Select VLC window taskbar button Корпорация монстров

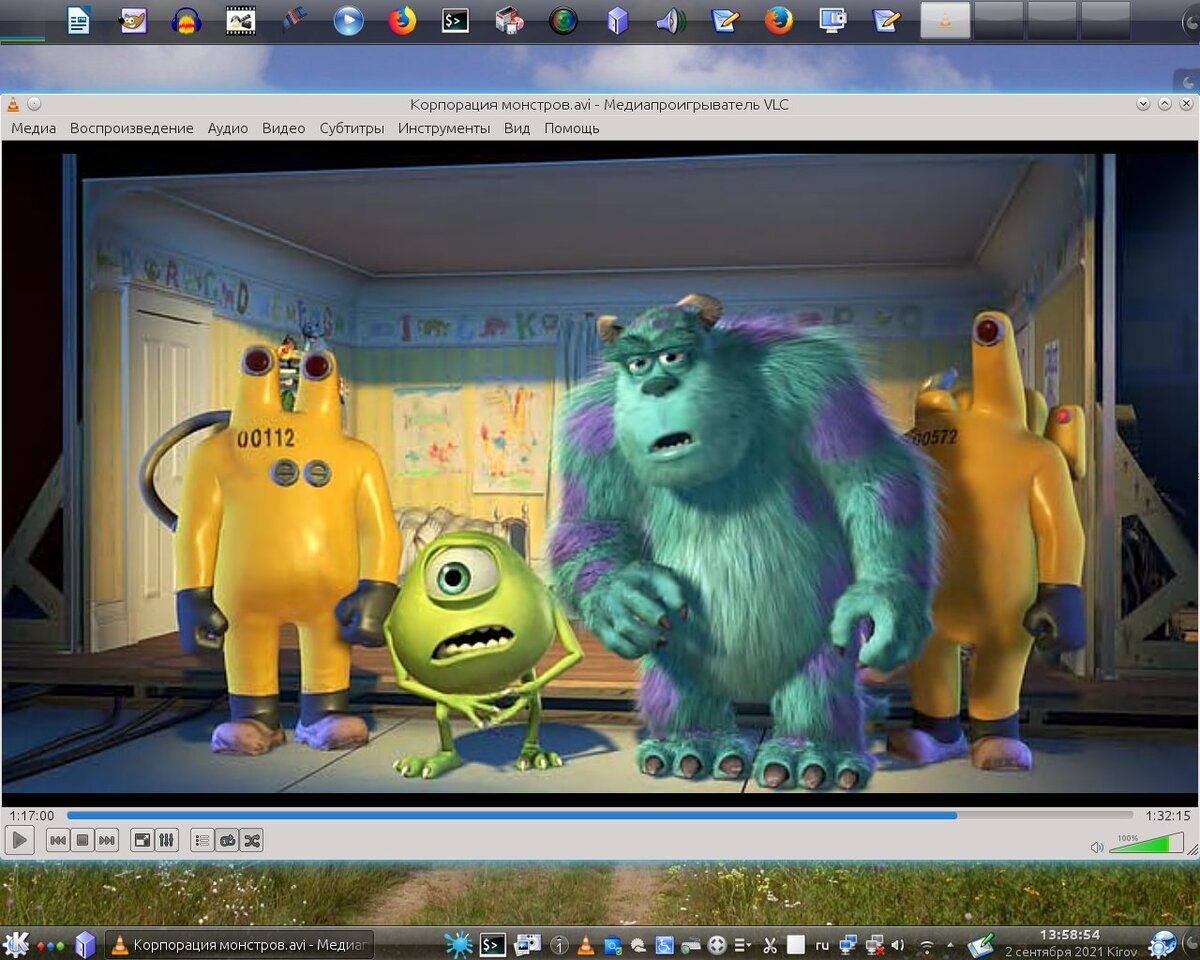pyautogui.click(x=239, y=944)
